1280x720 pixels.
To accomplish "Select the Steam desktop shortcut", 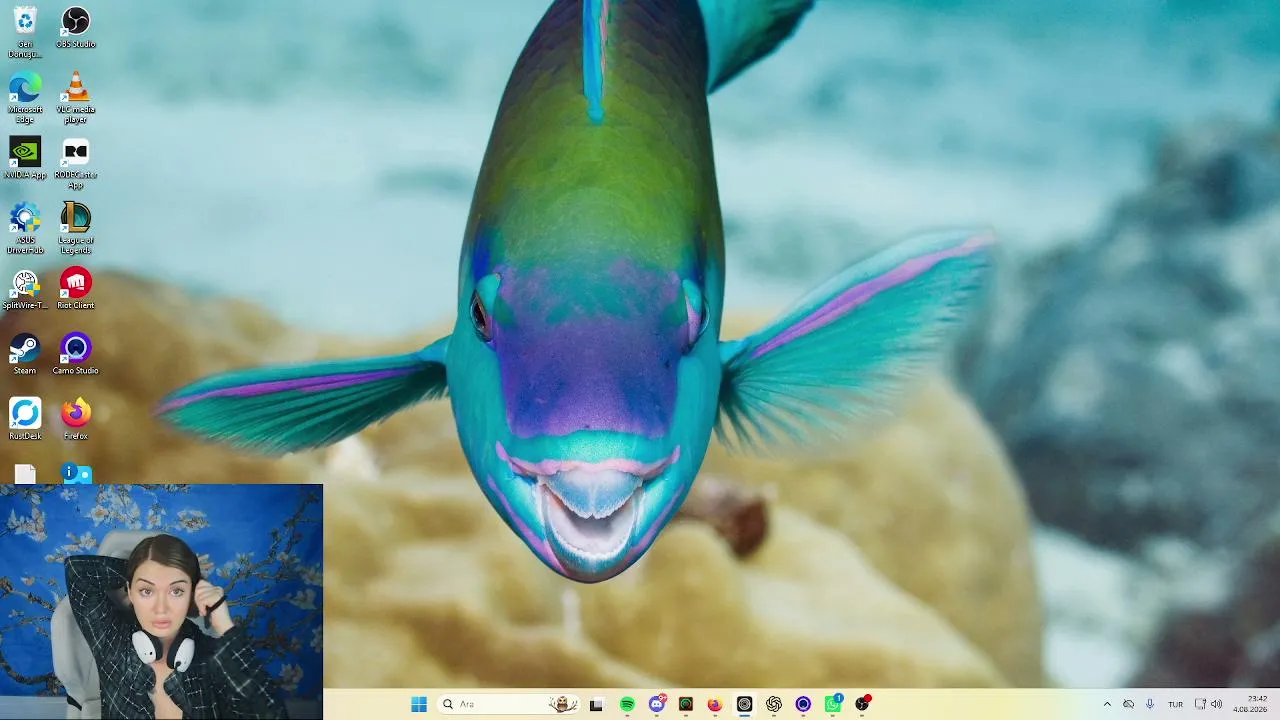I will click(x=25, y=354).
